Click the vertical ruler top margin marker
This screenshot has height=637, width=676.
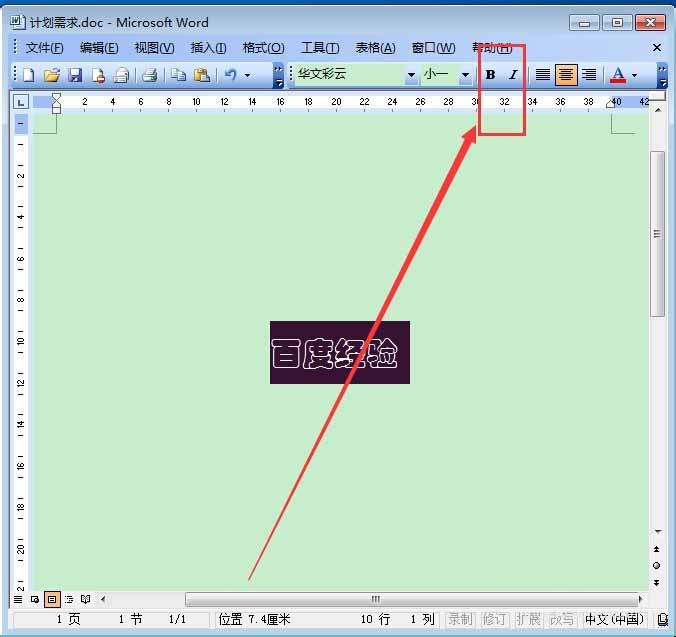pos(21,124)
